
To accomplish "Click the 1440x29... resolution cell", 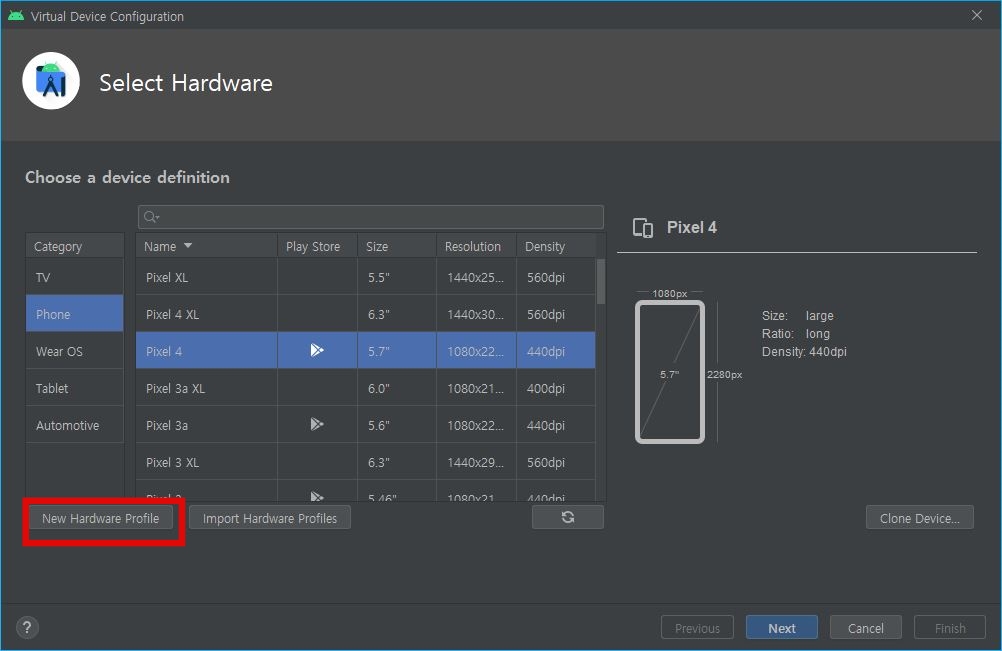I will click(475, 463).
